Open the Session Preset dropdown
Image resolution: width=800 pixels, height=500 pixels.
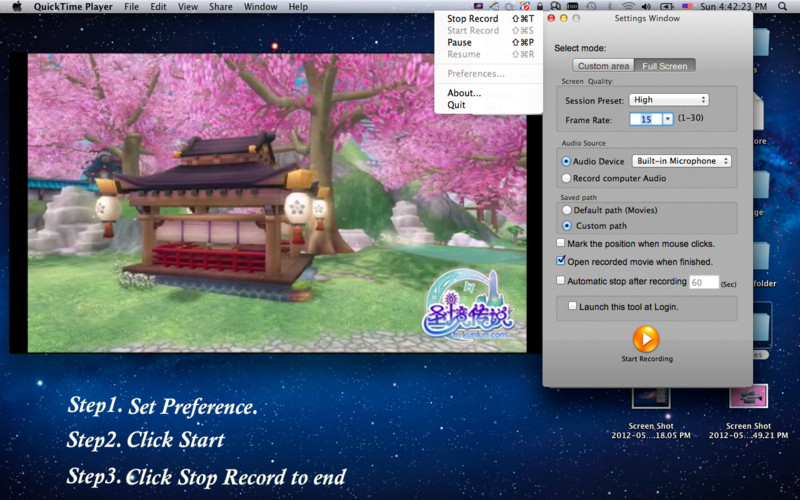coord(669,100)
